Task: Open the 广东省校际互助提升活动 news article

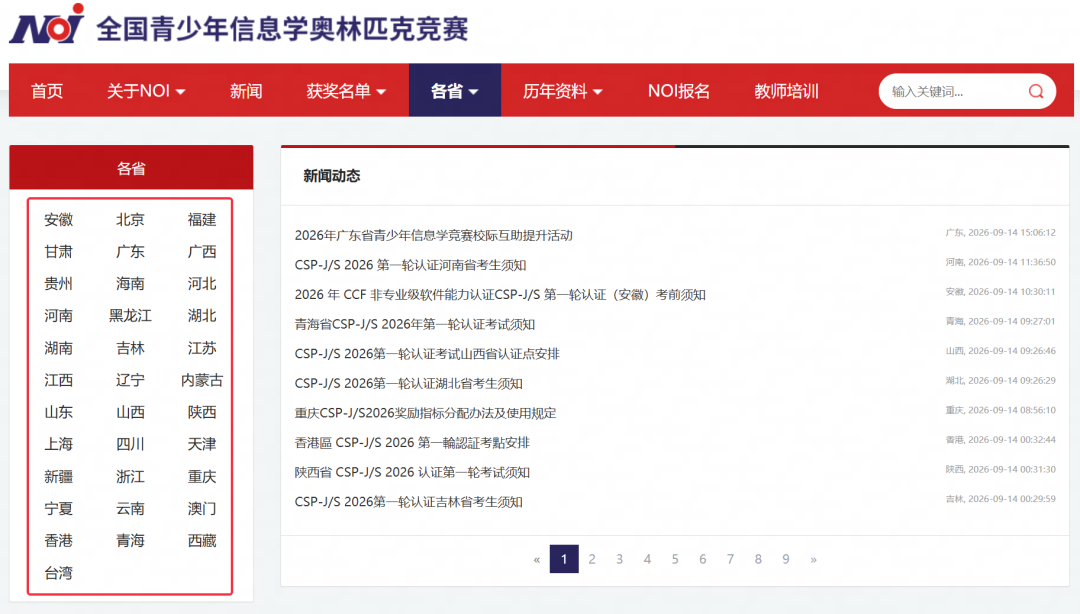Action: pos(433,236)
